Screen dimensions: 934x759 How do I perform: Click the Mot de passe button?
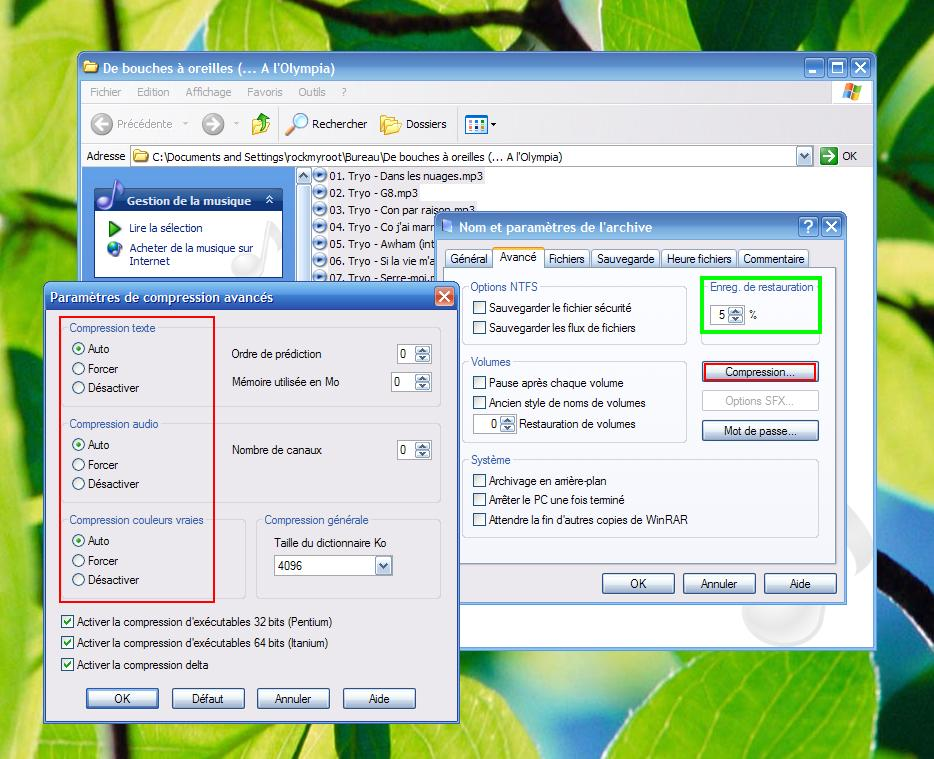click(760, 431)
